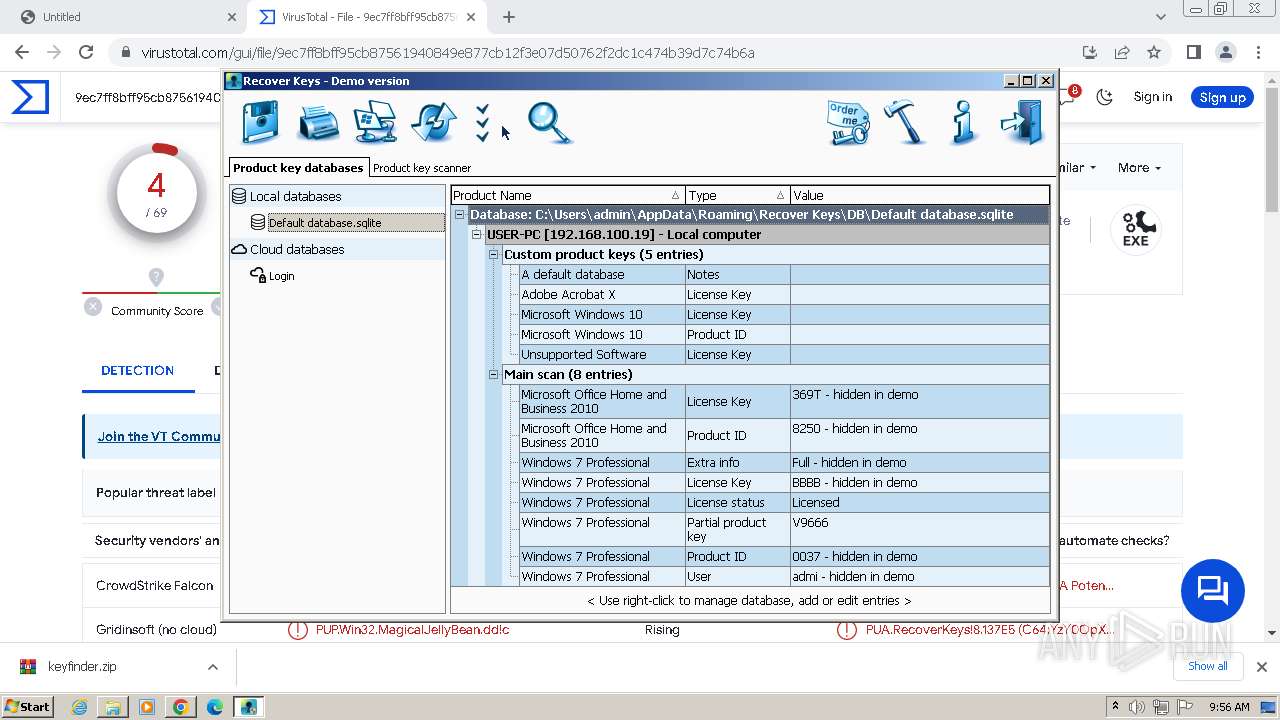1280x720 pixels.
Task: Collapse the USER-PC Local computer node
Action: point(477,234)
